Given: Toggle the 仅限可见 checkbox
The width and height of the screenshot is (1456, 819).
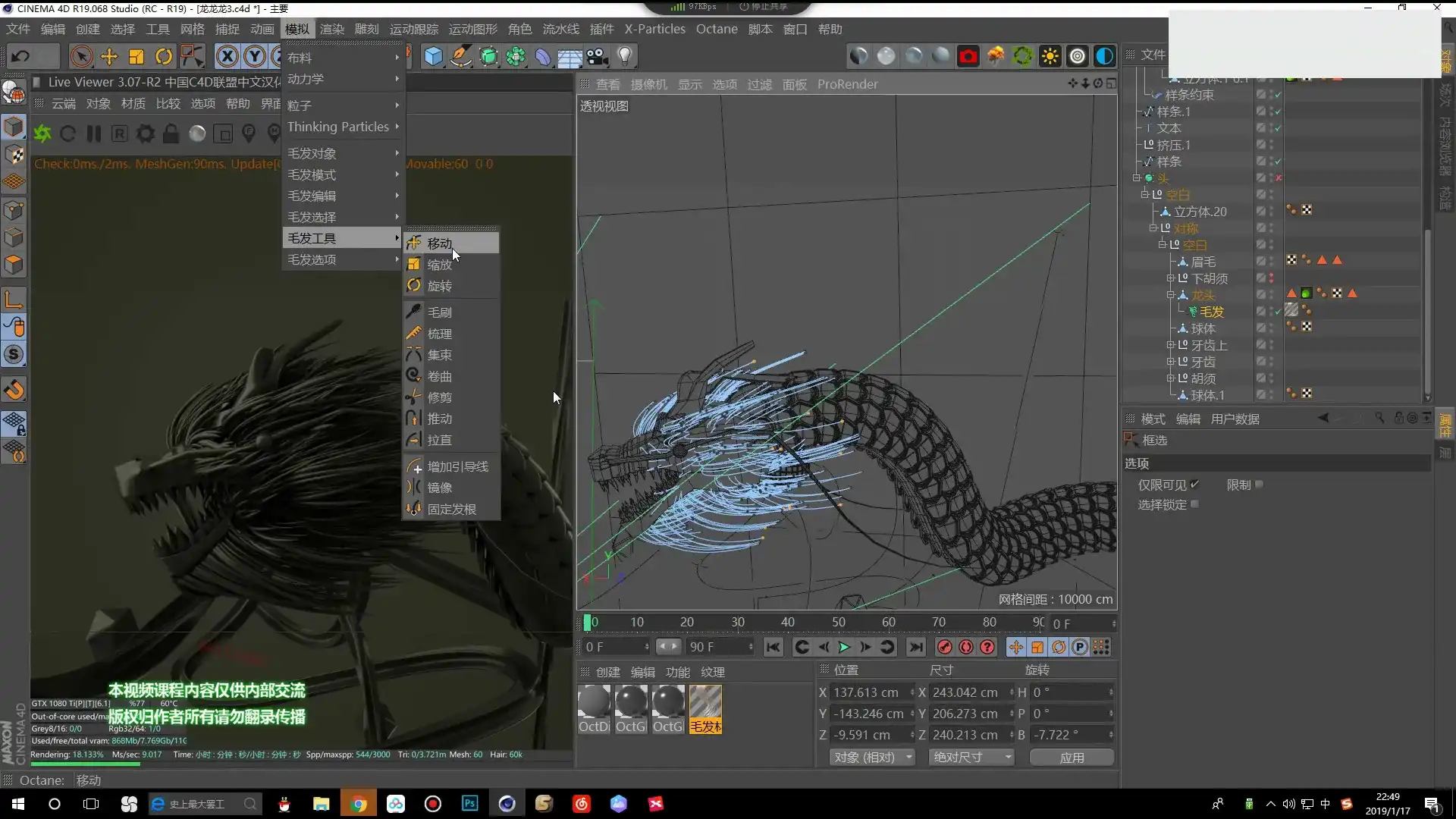Looking at the screenshot, I should pyautogui.click(x=1195, y=485).
